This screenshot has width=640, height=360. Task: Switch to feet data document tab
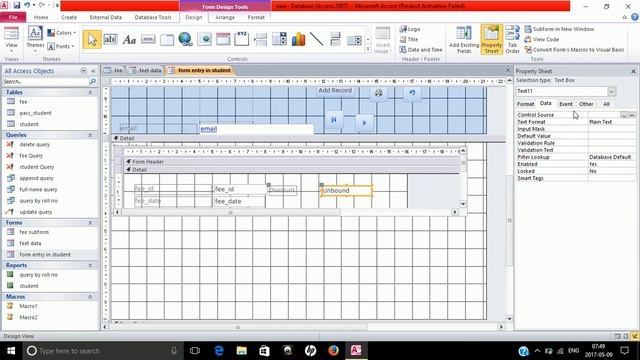(147, 70)
